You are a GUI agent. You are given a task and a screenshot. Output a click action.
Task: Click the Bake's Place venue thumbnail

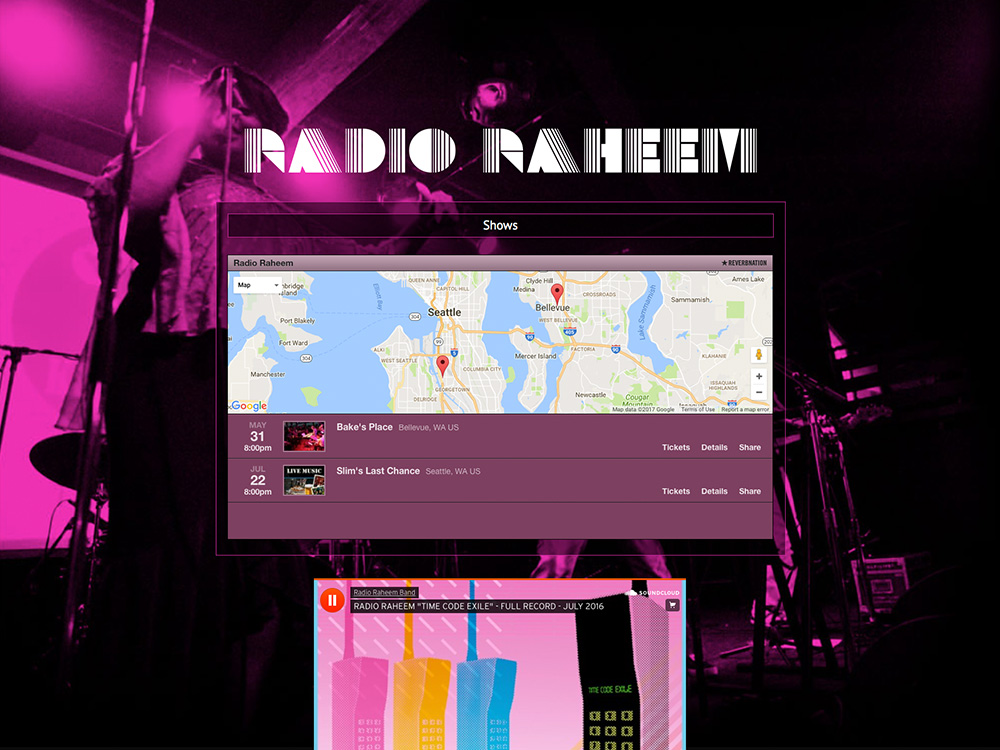(x=304, y=437)
